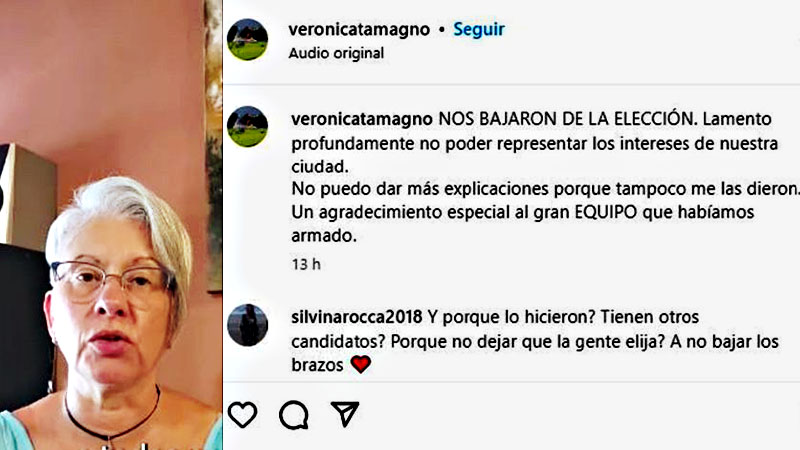Screen dimensions: 800x450
Task: Click the comment text Y porque lo hicieron?
Action: pyautogui.click(x=512, y=317)
